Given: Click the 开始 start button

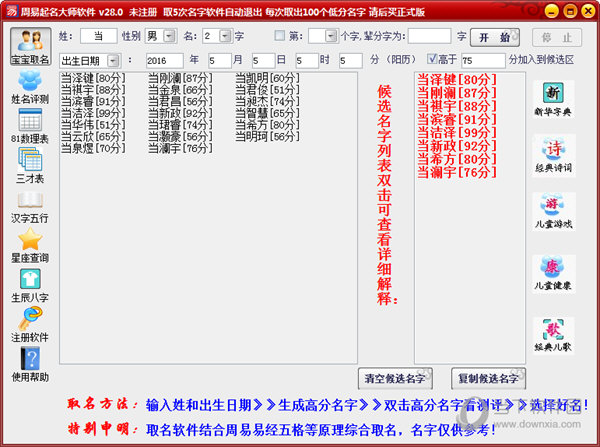Looking at the screenshot, I should pyautogui.click(x=494, y=37).
